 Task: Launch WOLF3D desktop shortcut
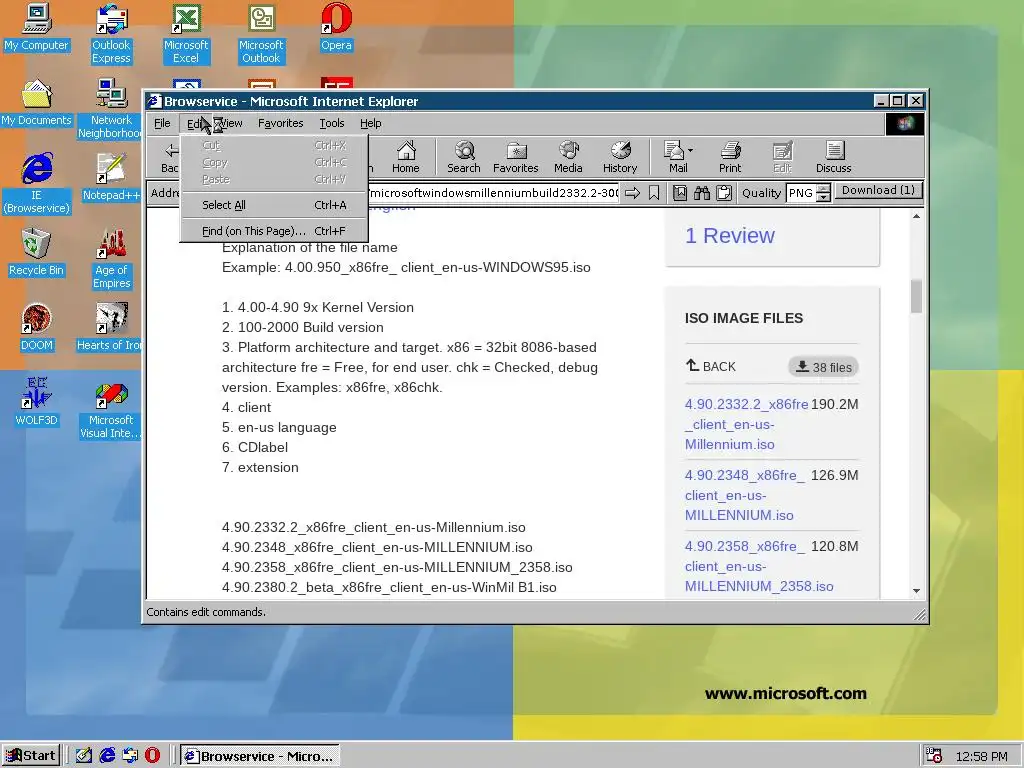pos(37,403)
